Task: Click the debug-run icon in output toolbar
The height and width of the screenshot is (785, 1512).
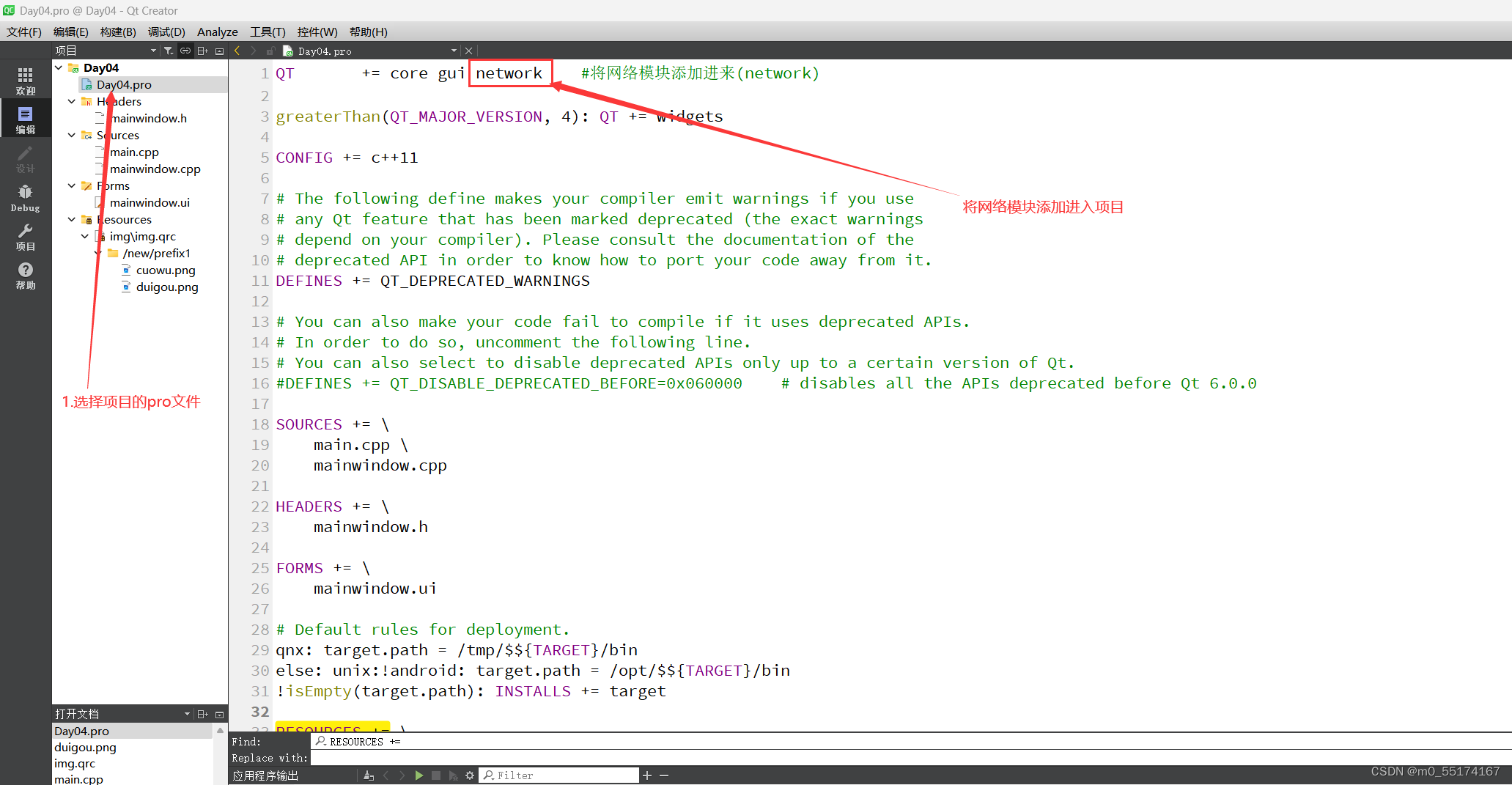Action: [453, 775]
